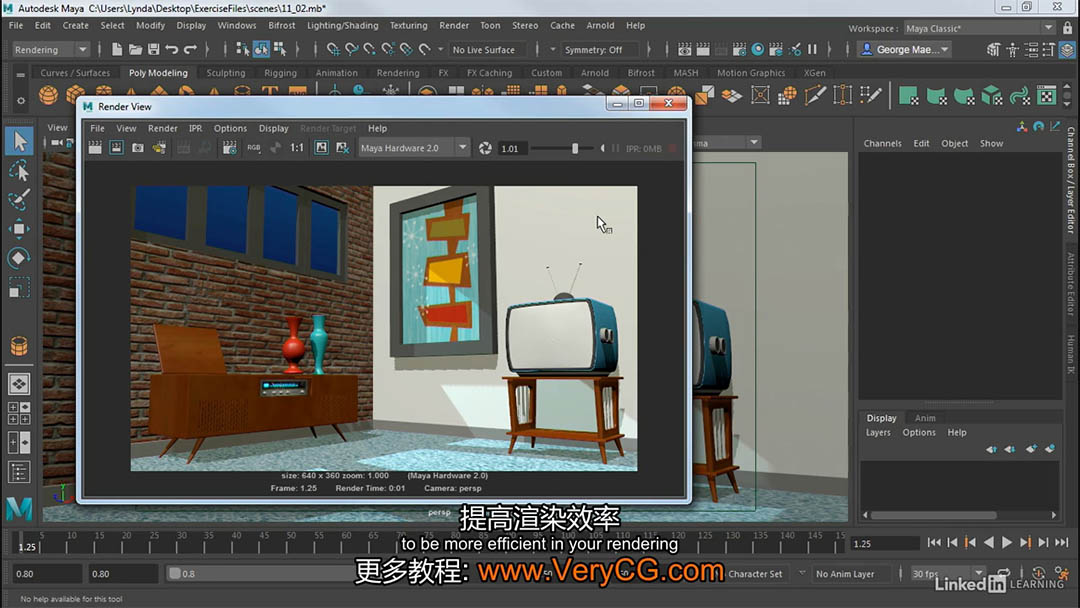Toggle Snap to Points magnet
1080x608 pixels.
click(370, 50)
